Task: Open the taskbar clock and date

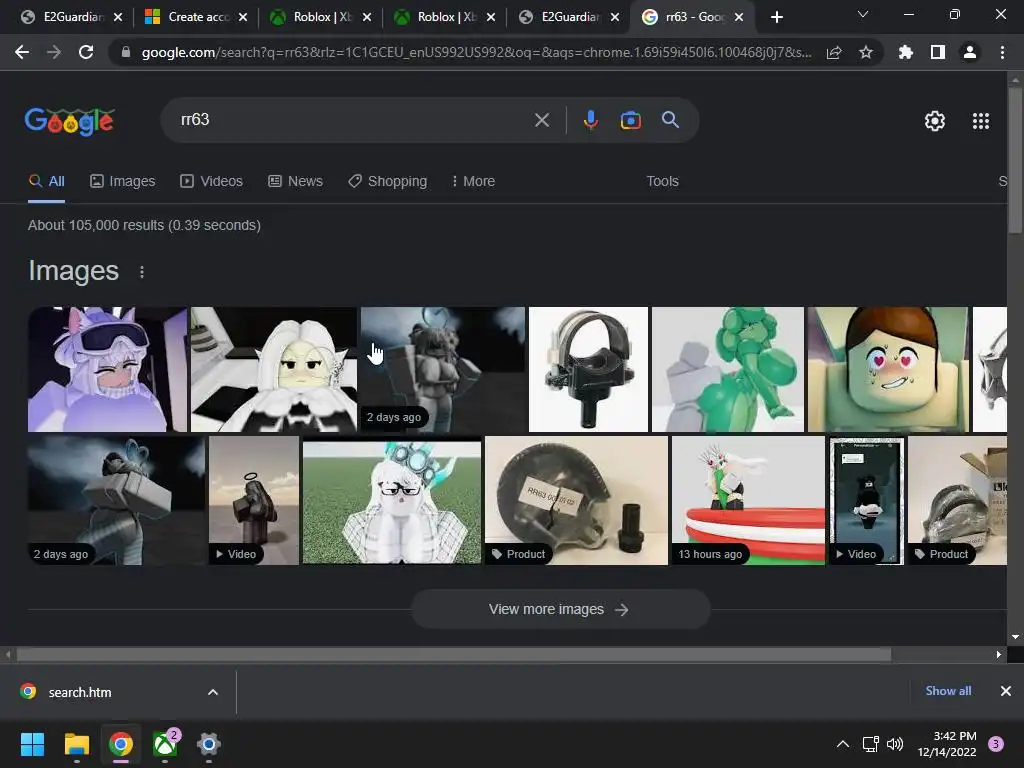Action: pyautogui.click(x=947, y=744)
